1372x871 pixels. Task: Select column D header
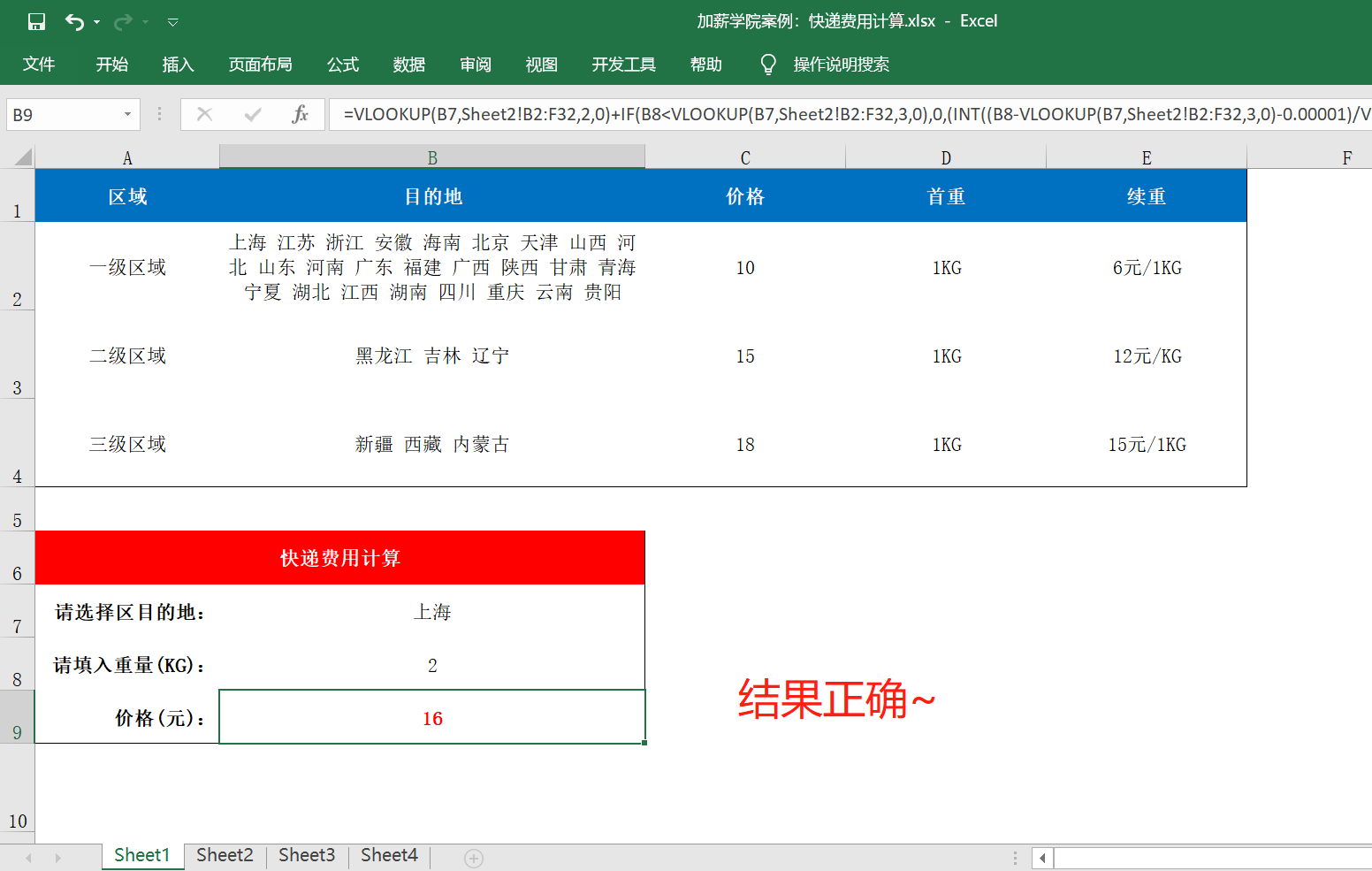(x=946, y=157)
